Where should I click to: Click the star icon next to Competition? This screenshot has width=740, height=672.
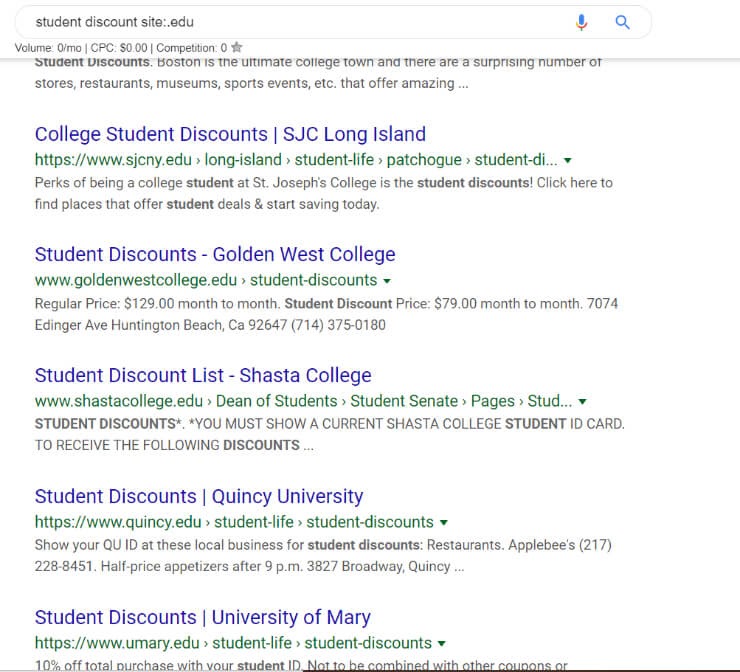[237, 47]
